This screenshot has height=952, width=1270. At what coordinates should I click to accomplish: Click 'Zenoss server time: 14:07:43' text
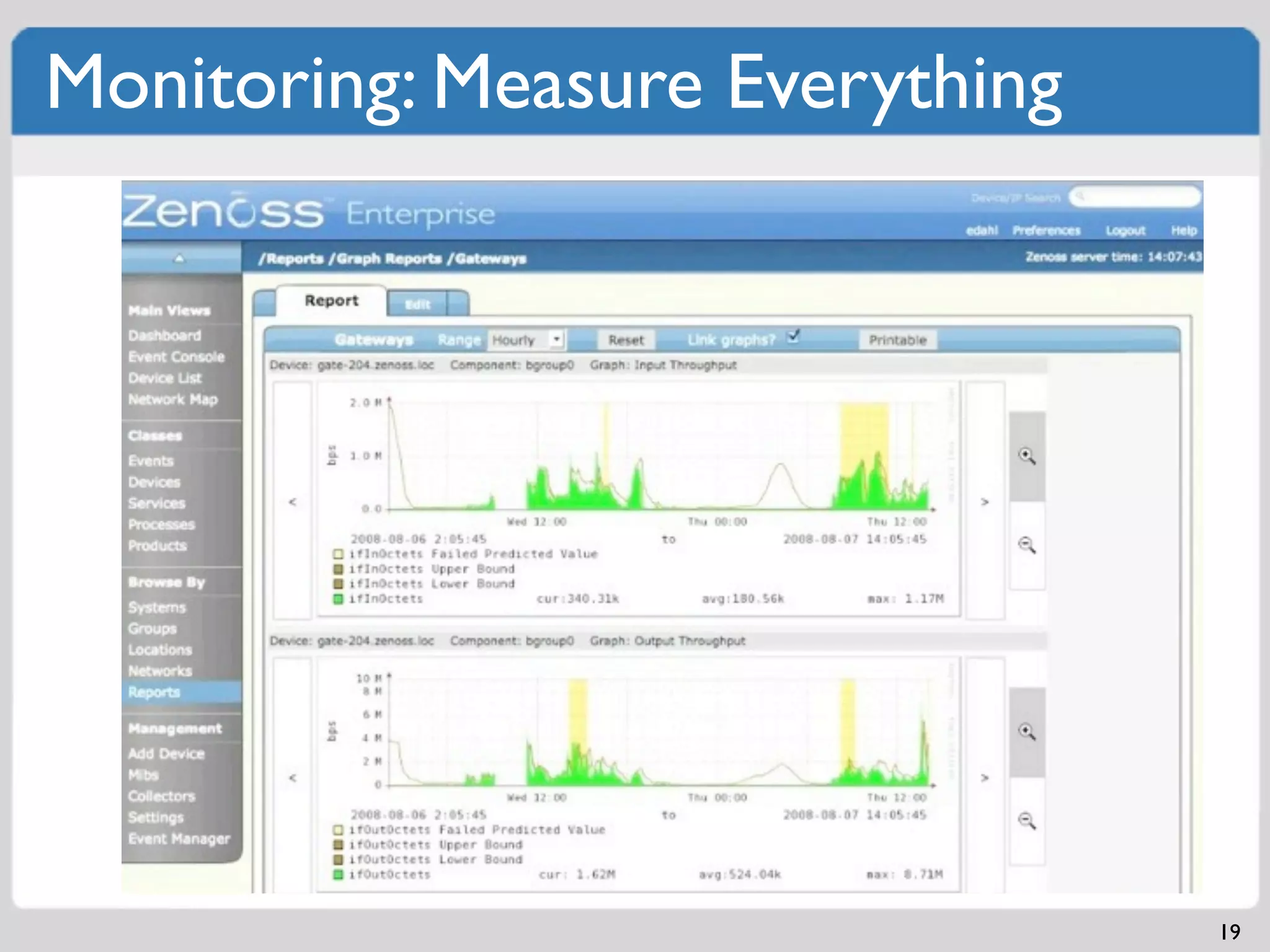click(x=1114, y=257)
